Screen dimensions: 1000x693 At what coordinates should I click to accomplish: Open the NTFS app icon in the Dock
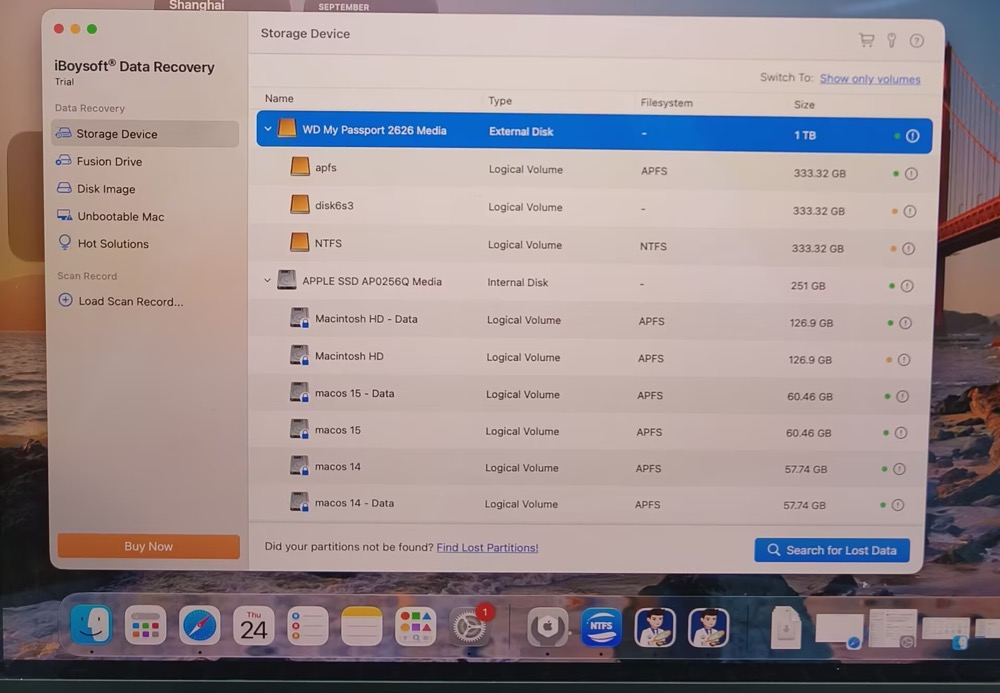pos(601,627)
